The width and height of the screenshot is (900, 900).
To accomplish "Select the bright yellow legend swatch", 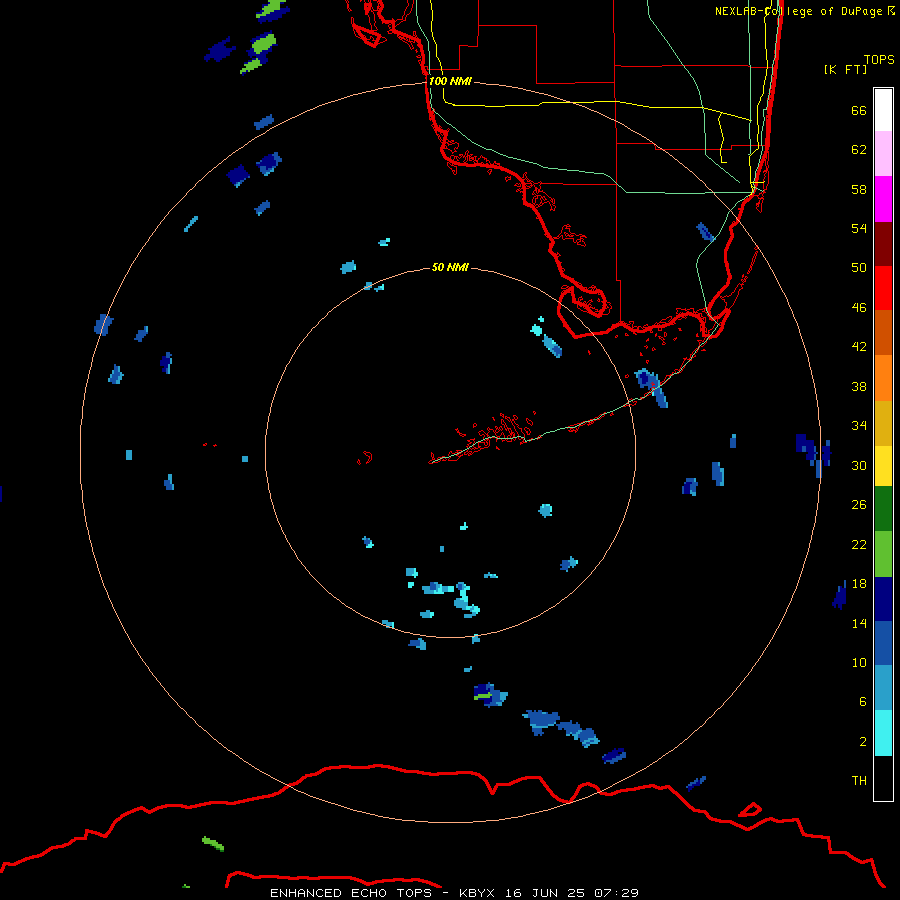I will [883, 466].
